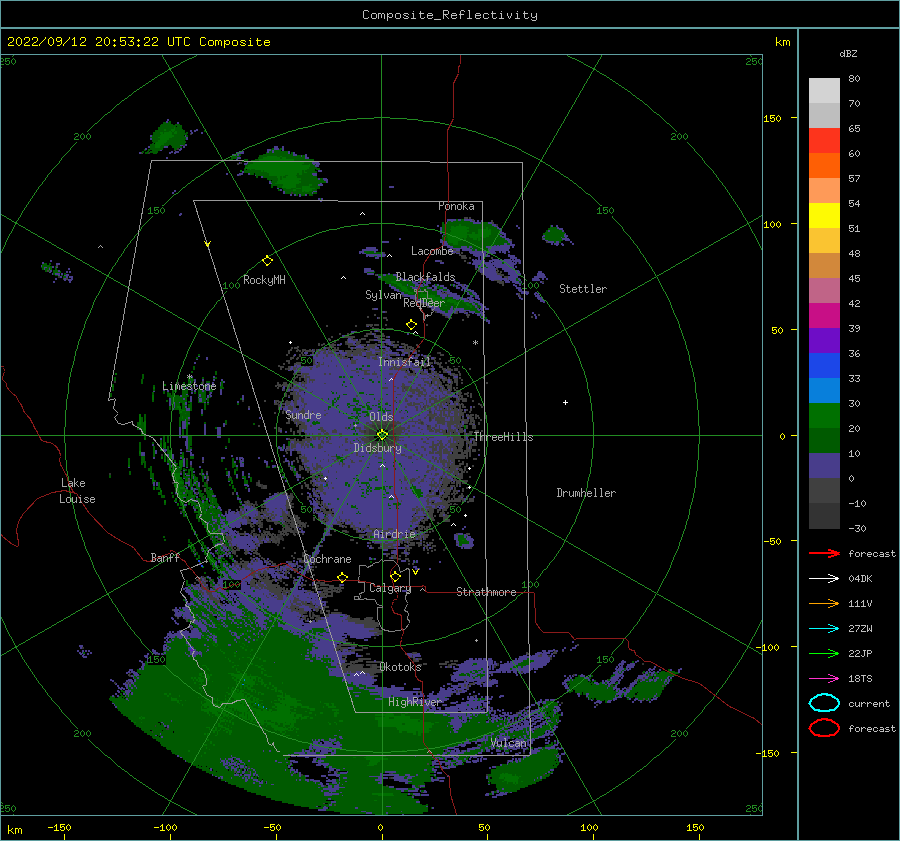Click the 18TS legend text
This screenshot has height=841, width=900.
click(x=860, y=679)
